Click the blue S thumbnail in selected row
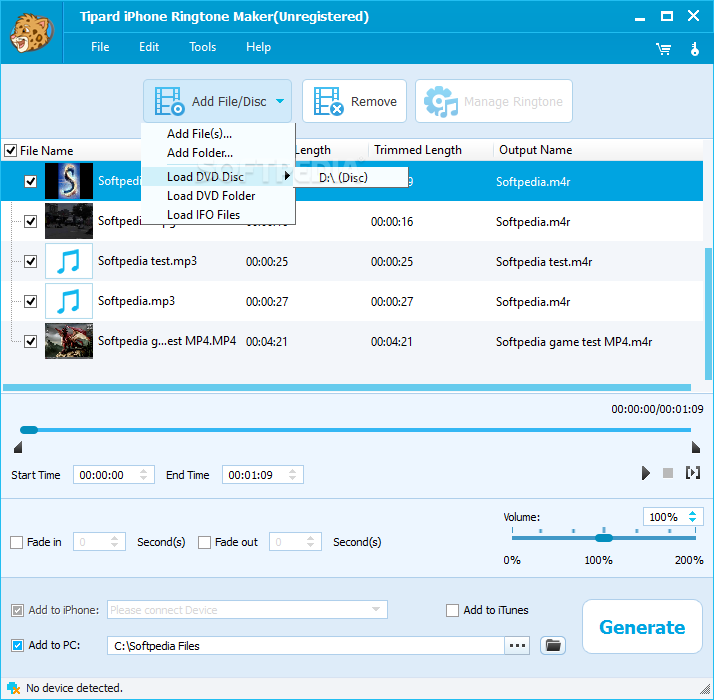This screenshot has height=700, width=714. coord(69,181)
